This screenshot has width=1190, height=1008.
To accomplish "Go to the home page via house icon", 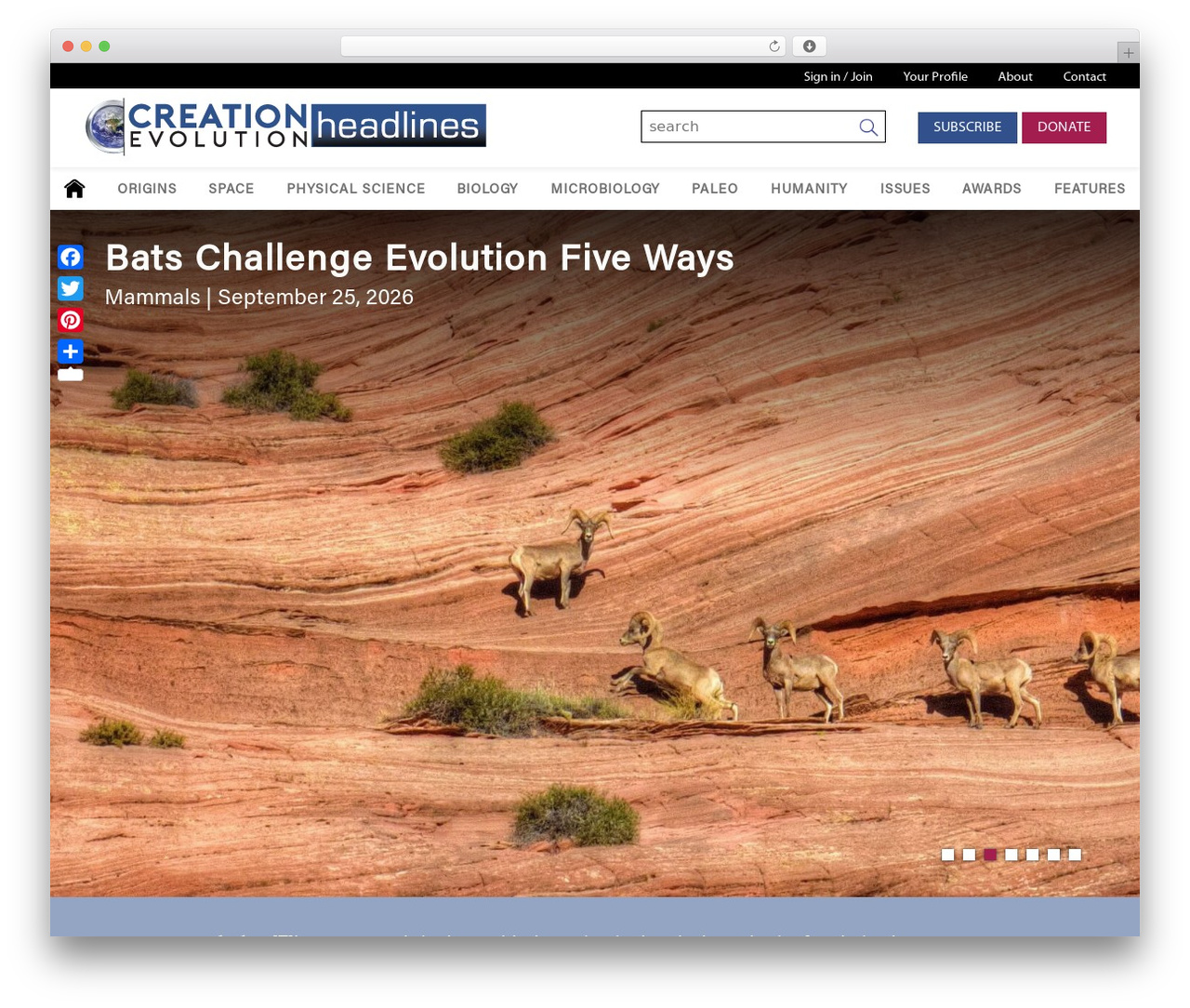I will (x=74, y=189).
